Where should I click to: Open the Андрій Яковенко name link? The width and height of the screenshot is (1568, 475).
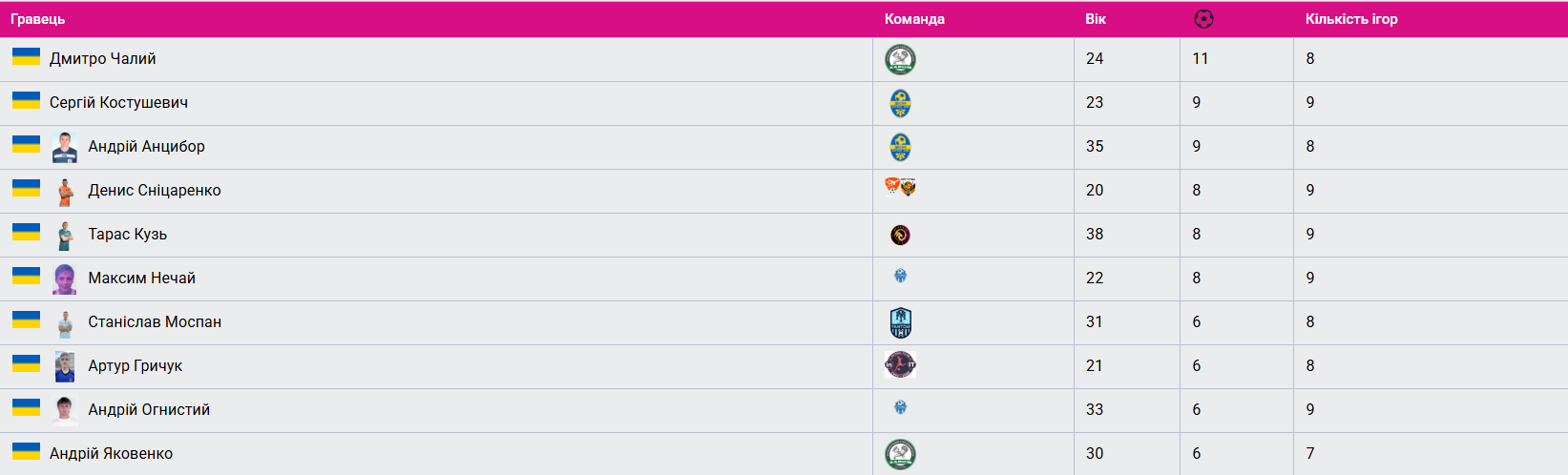point(111,454)
